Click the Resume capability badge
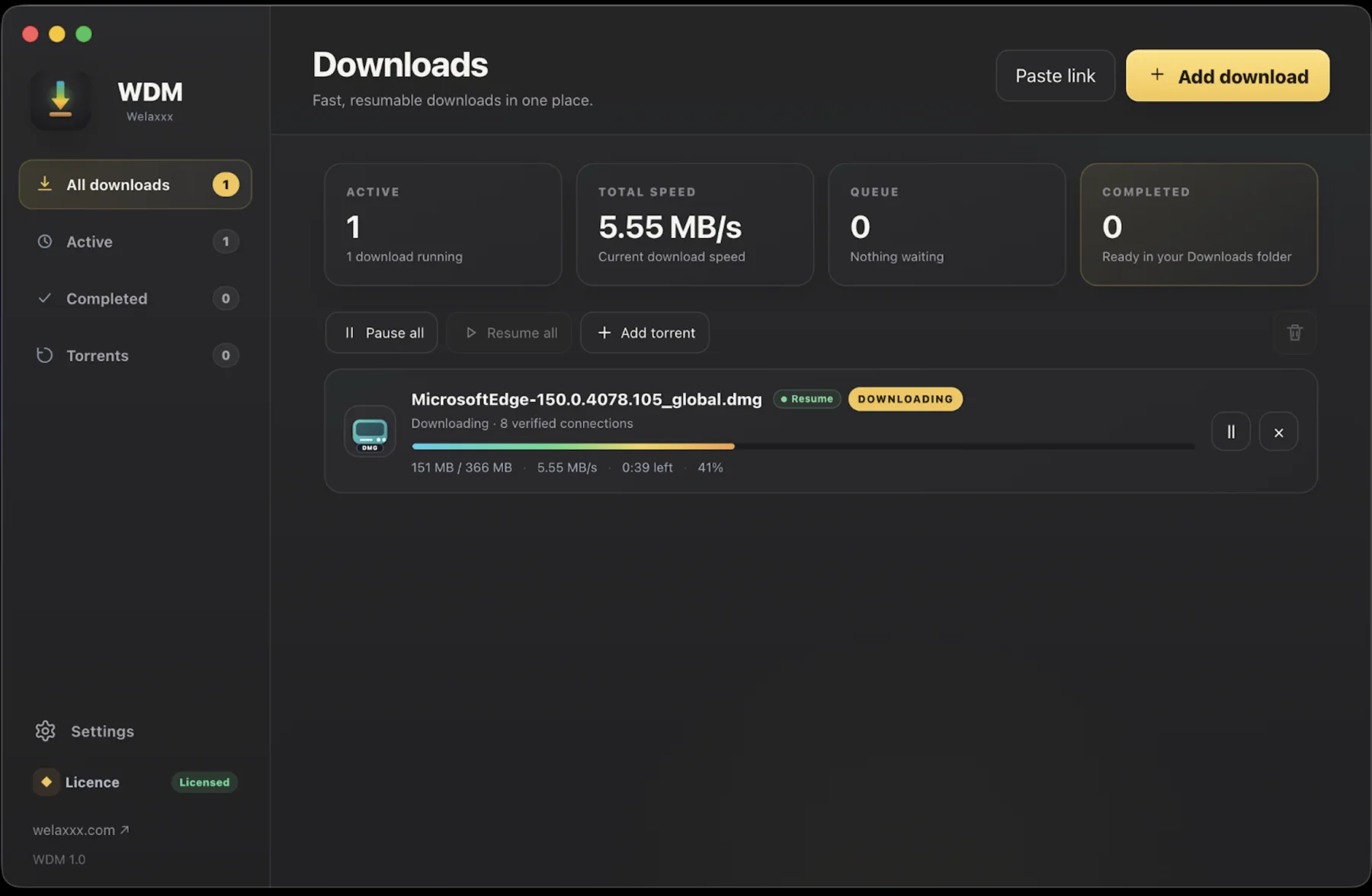The image size is (1372, 896). 806,399
